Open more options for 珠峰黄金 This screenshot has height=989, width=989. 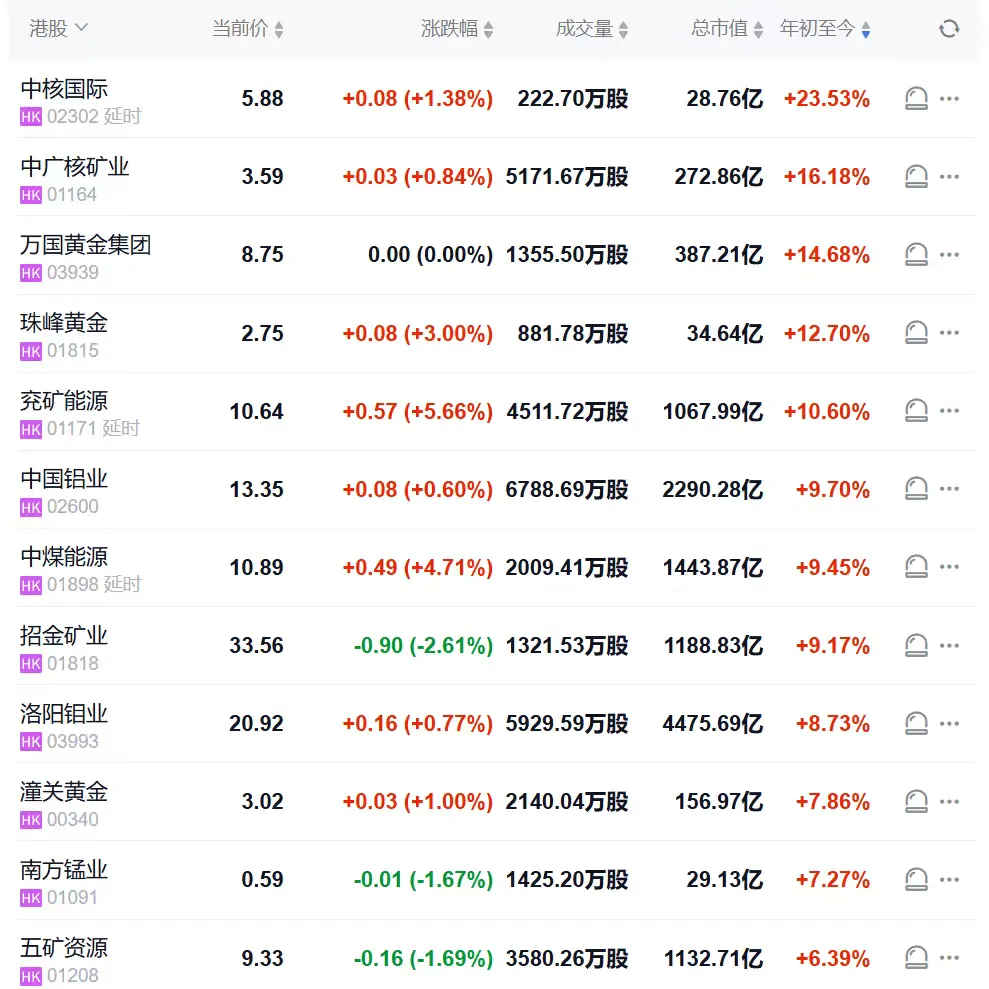coord(949,333)
